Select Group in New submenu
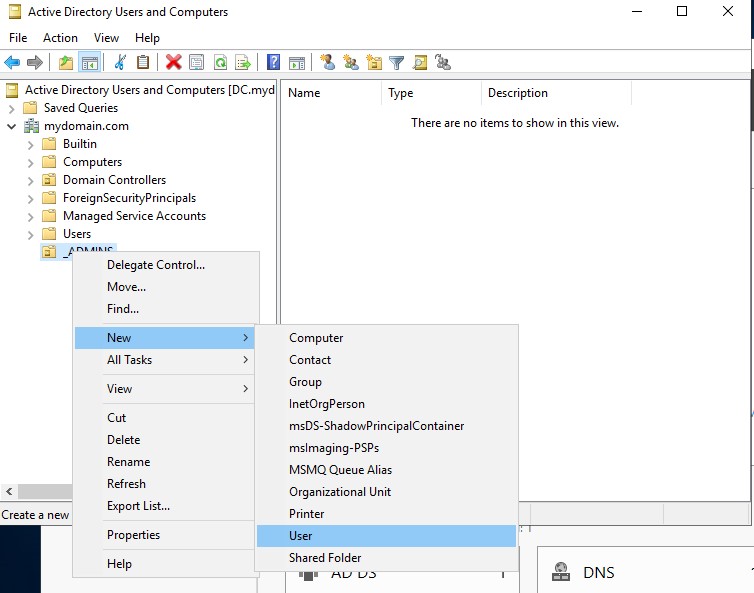The image size is (754, 593). click(x=387, y=382)
